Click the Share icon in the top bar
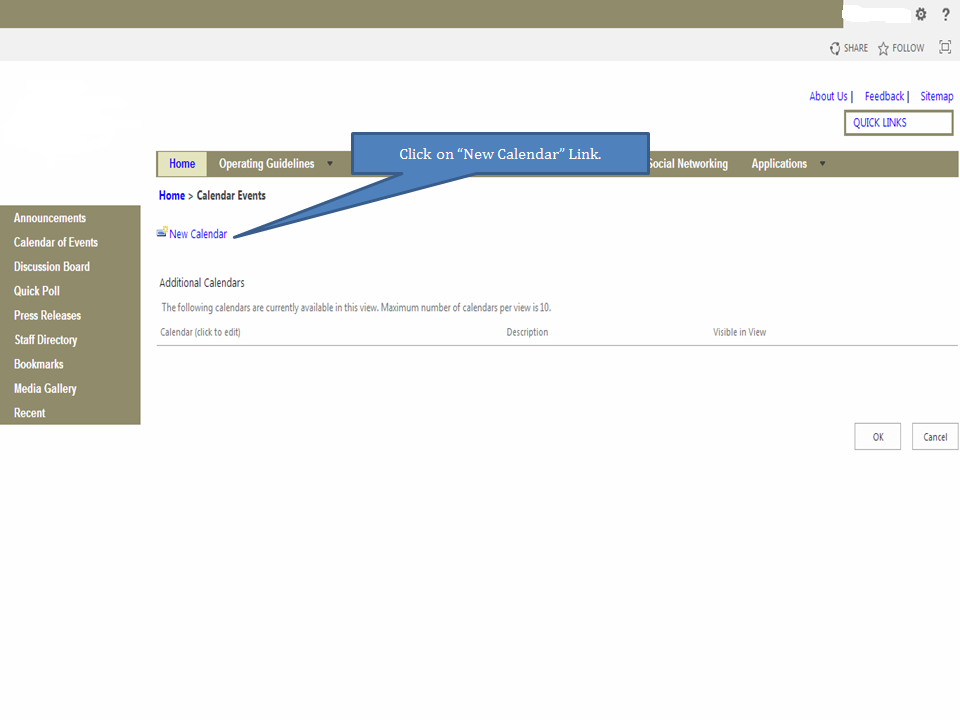 pos(836,48)
